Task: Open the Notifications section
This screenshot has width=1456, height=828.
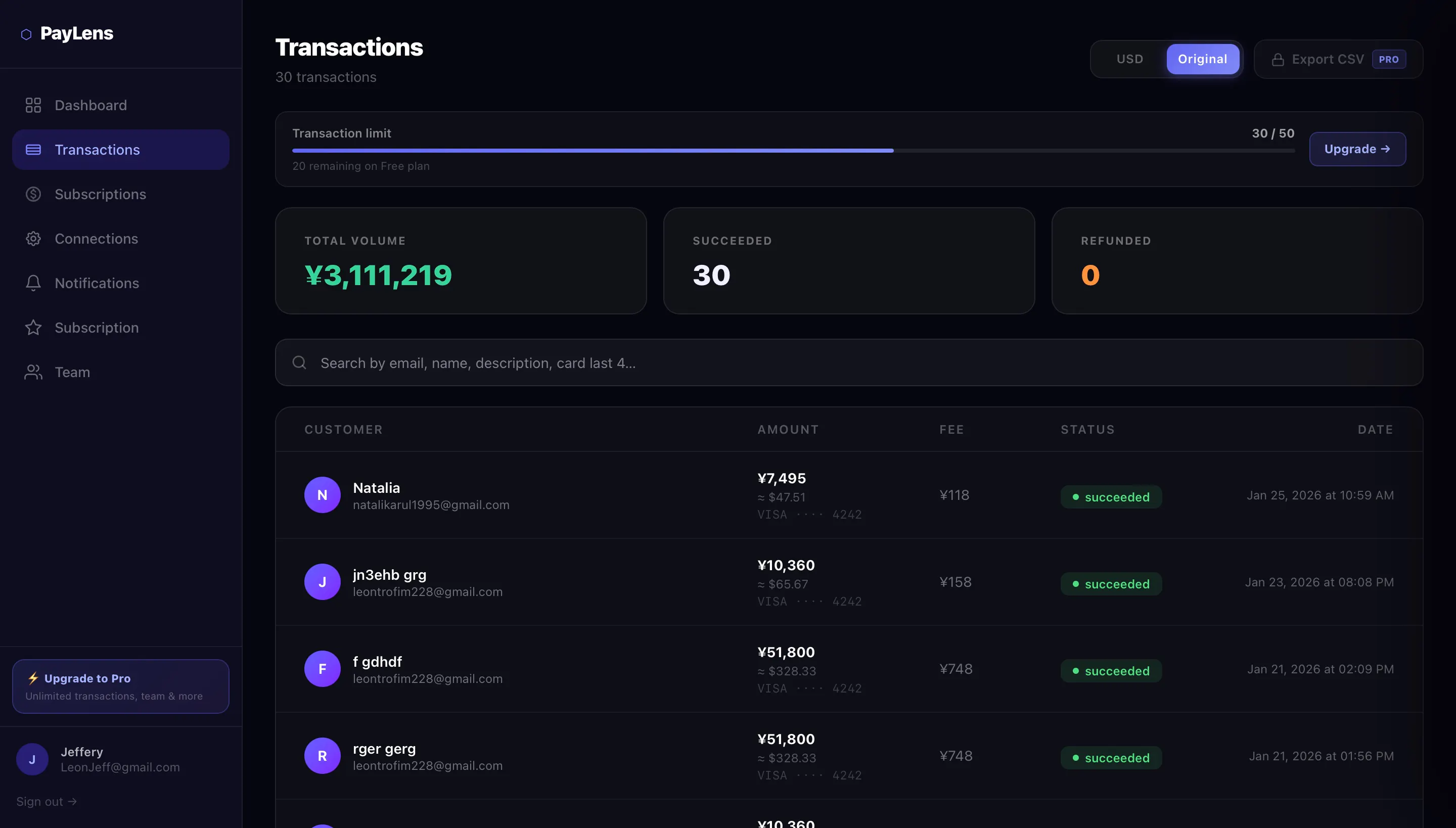Action: pyautogui.click(x=120, y=283)
